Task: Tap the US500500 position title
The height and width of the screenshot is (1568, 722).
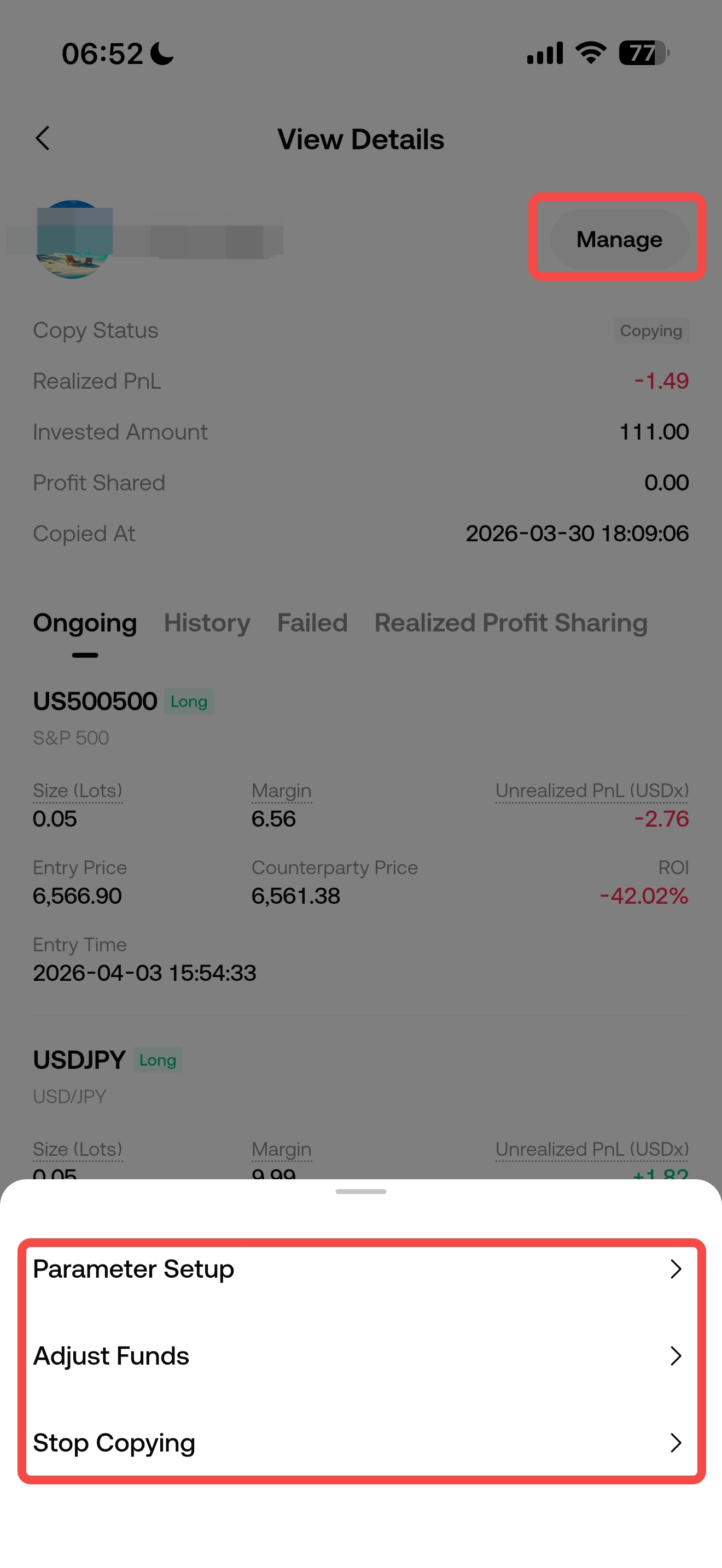Action: [x=95, y=701]
